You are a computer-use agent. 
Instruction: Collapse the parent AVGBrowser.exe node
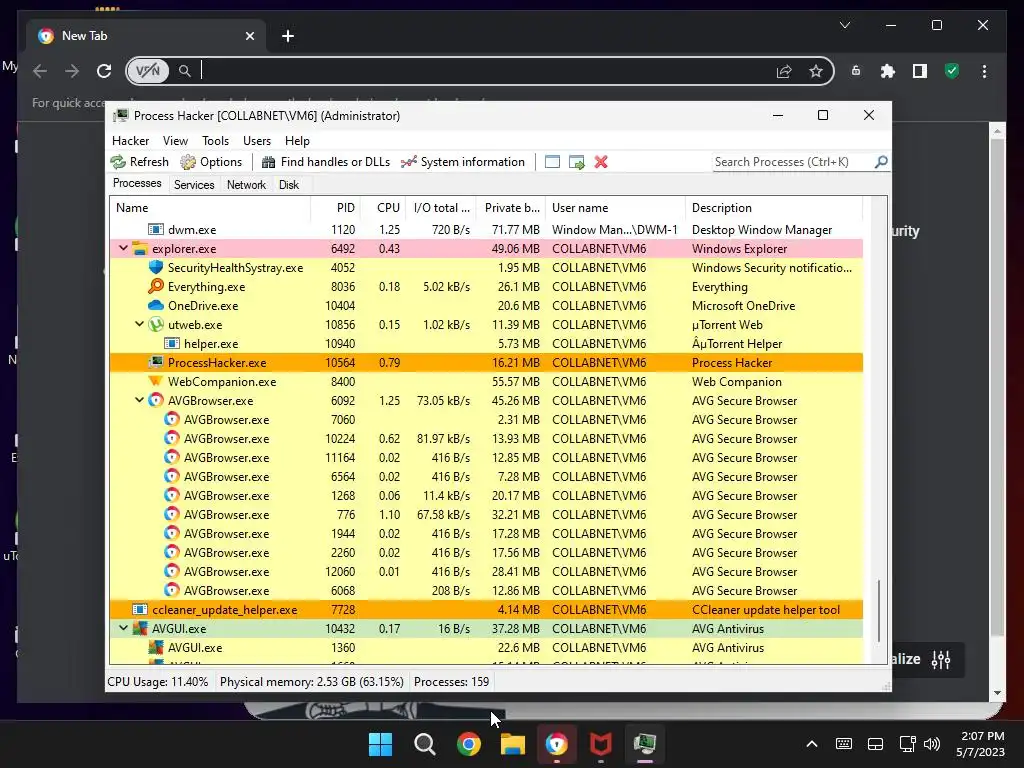[139, 400]
